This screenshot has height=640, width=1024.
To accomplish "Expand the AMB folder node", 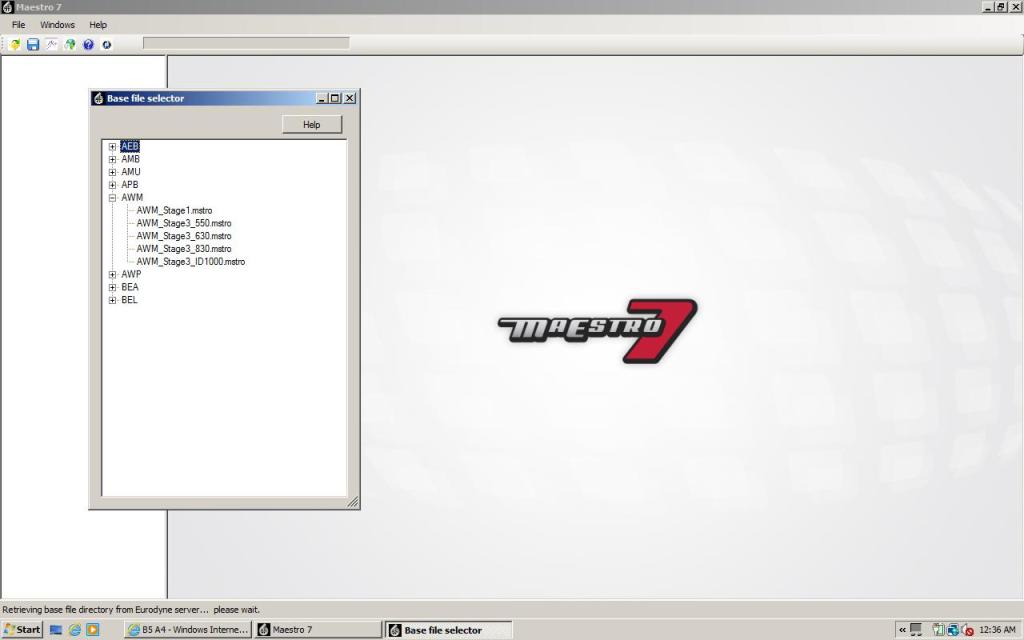I will (112, 159).
